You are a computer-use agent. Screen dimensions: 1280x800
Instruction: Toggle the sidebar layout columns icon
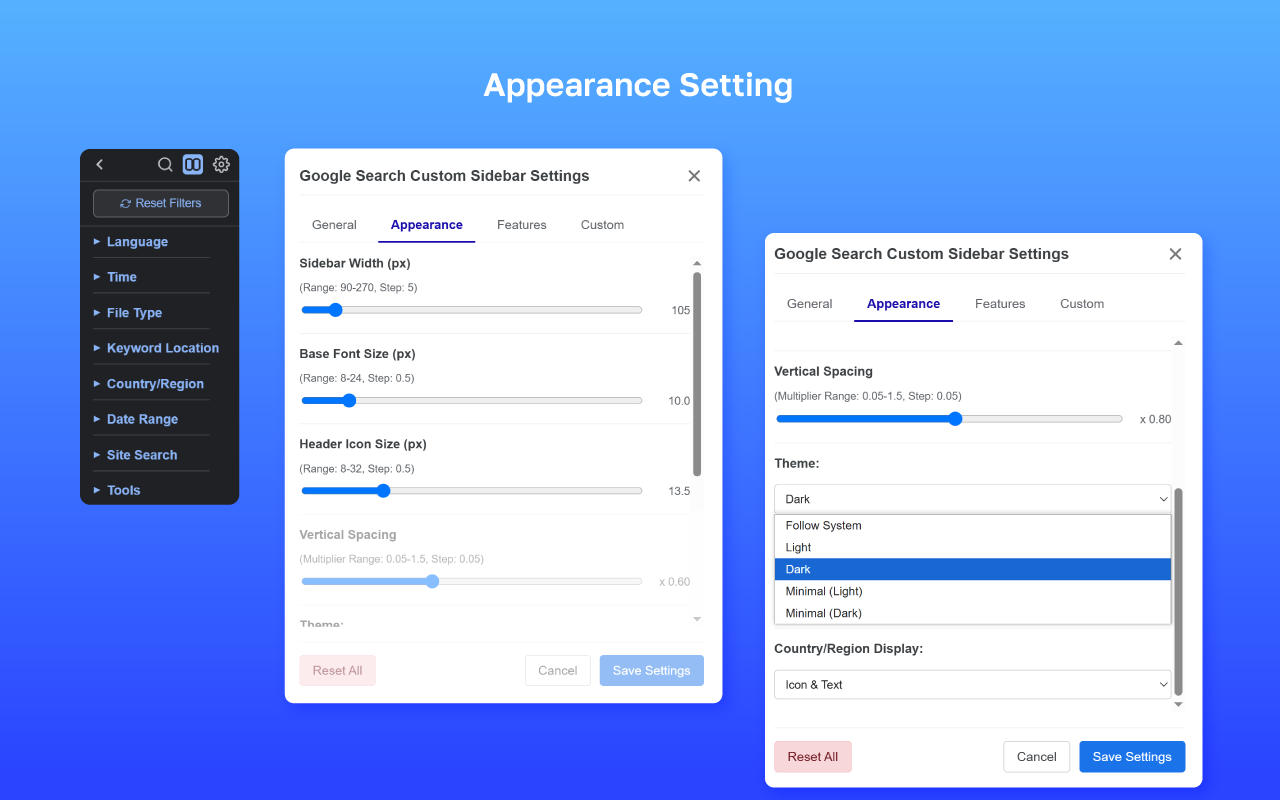coord(193,164)
